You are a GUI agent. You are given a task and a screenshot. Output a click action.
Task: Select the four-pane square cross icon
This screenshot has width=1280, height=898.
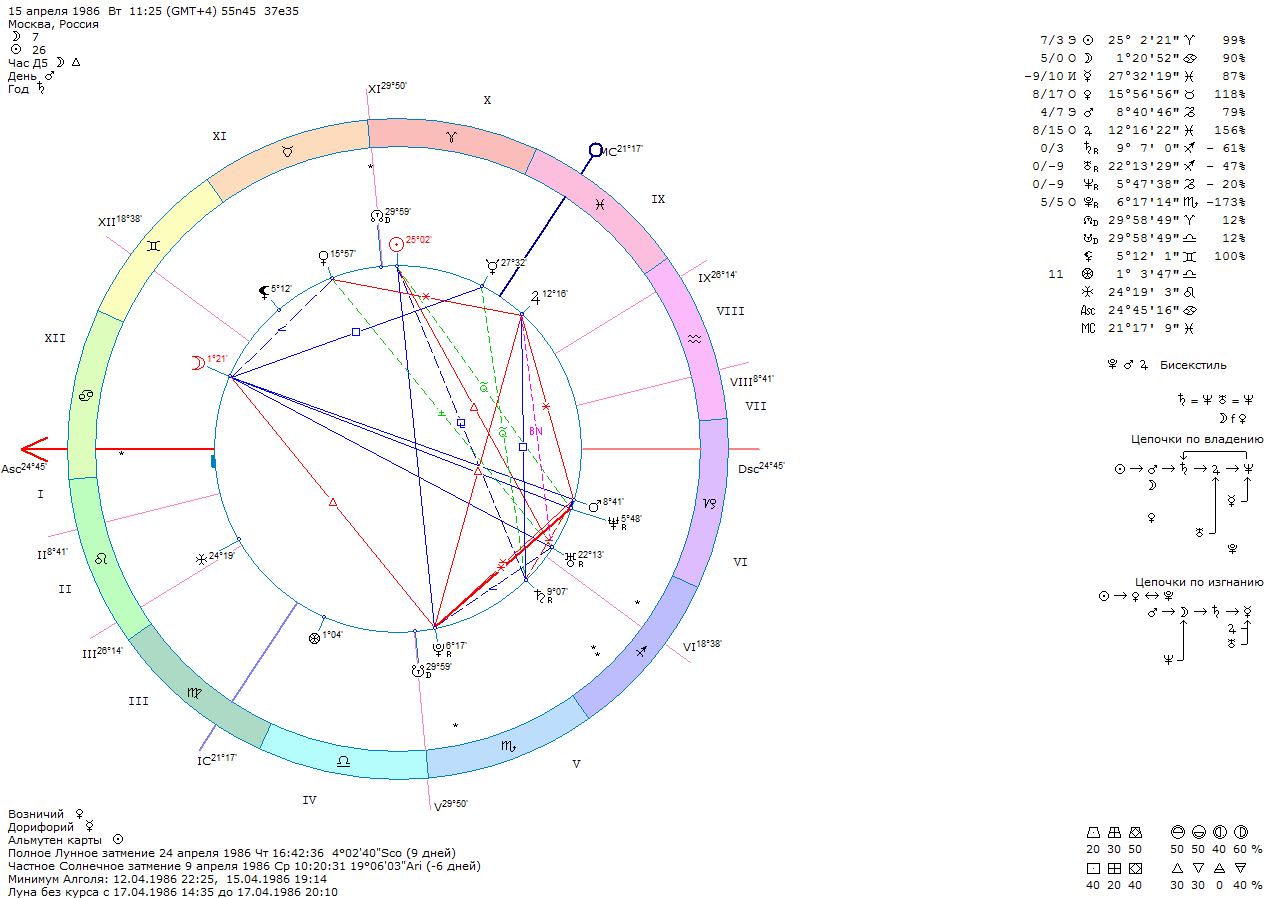1114,868
